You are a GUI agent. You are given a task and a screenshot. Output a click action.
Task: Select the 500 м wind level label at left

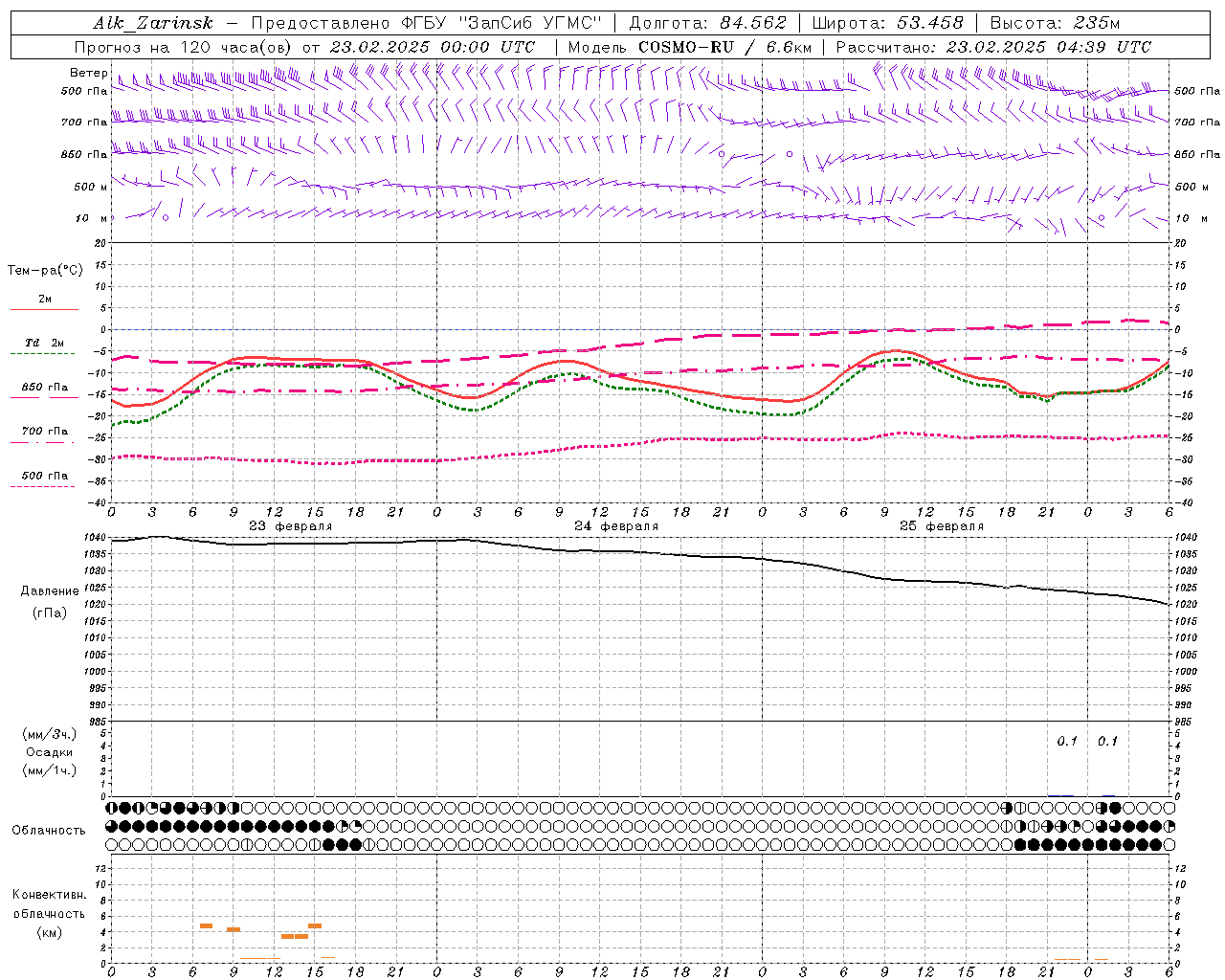click(91, 187)
